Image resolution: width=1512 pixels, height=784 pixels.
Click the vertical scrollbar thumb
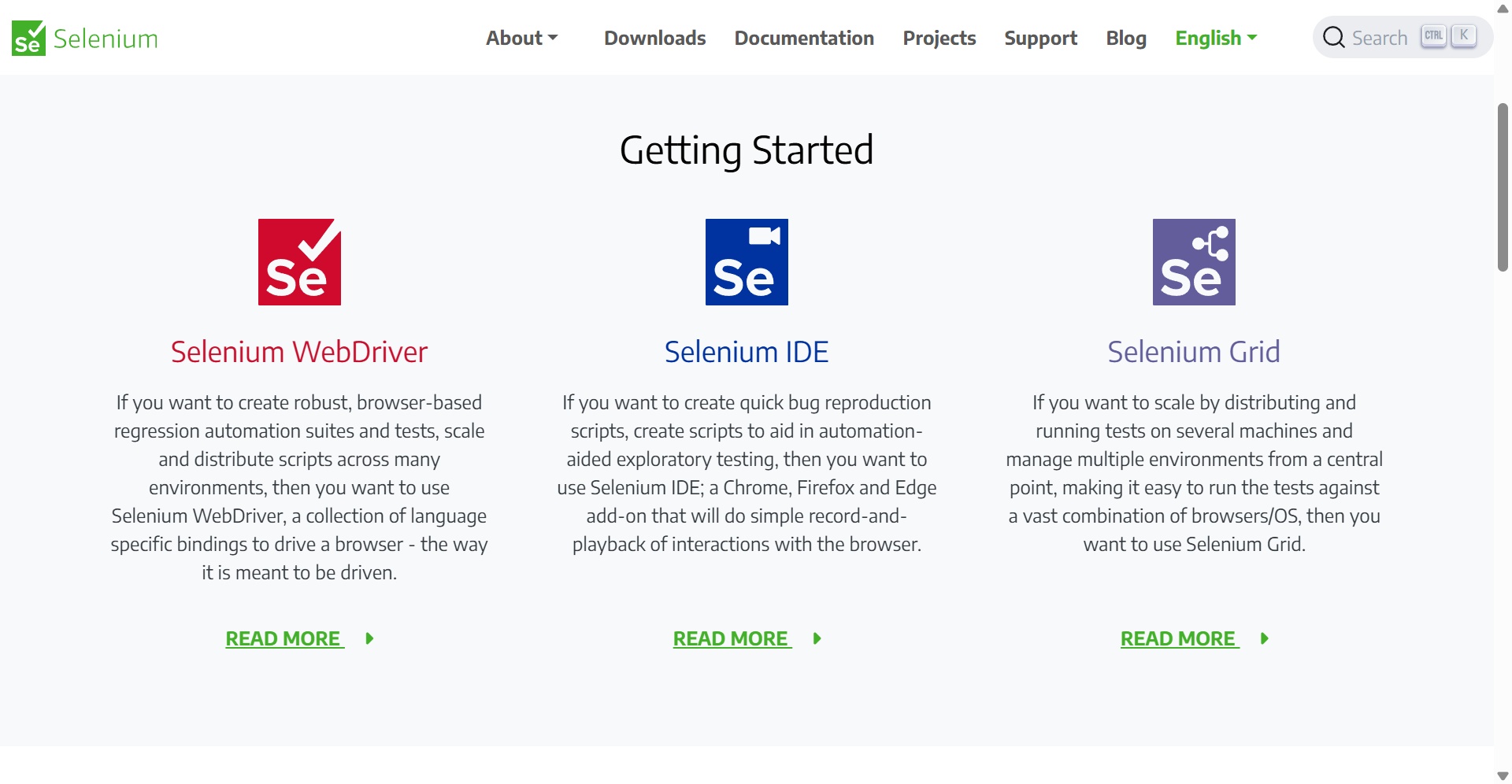tap(1503, 187)
